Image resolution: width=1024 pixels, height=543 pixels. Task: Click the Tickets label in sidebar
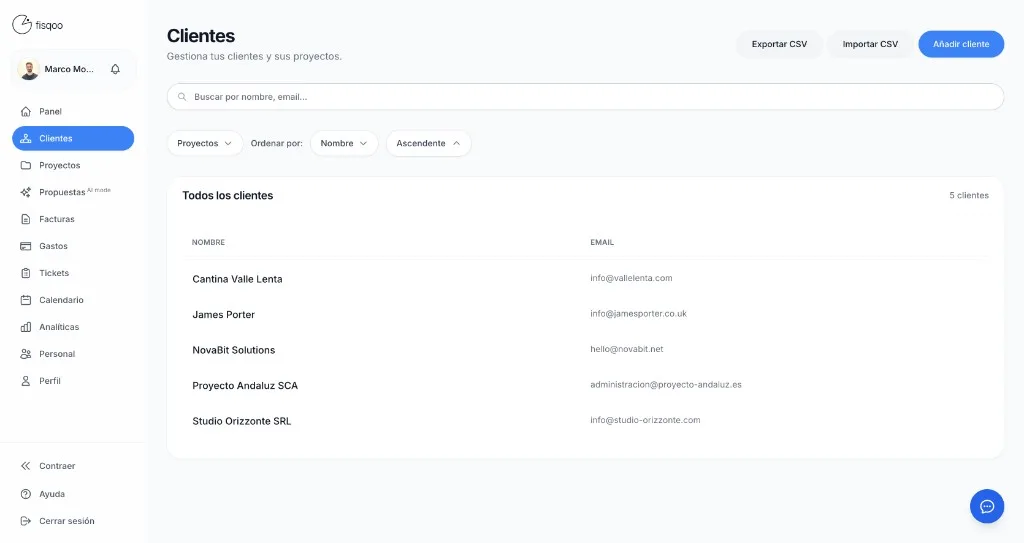click(x=54, y=273)
